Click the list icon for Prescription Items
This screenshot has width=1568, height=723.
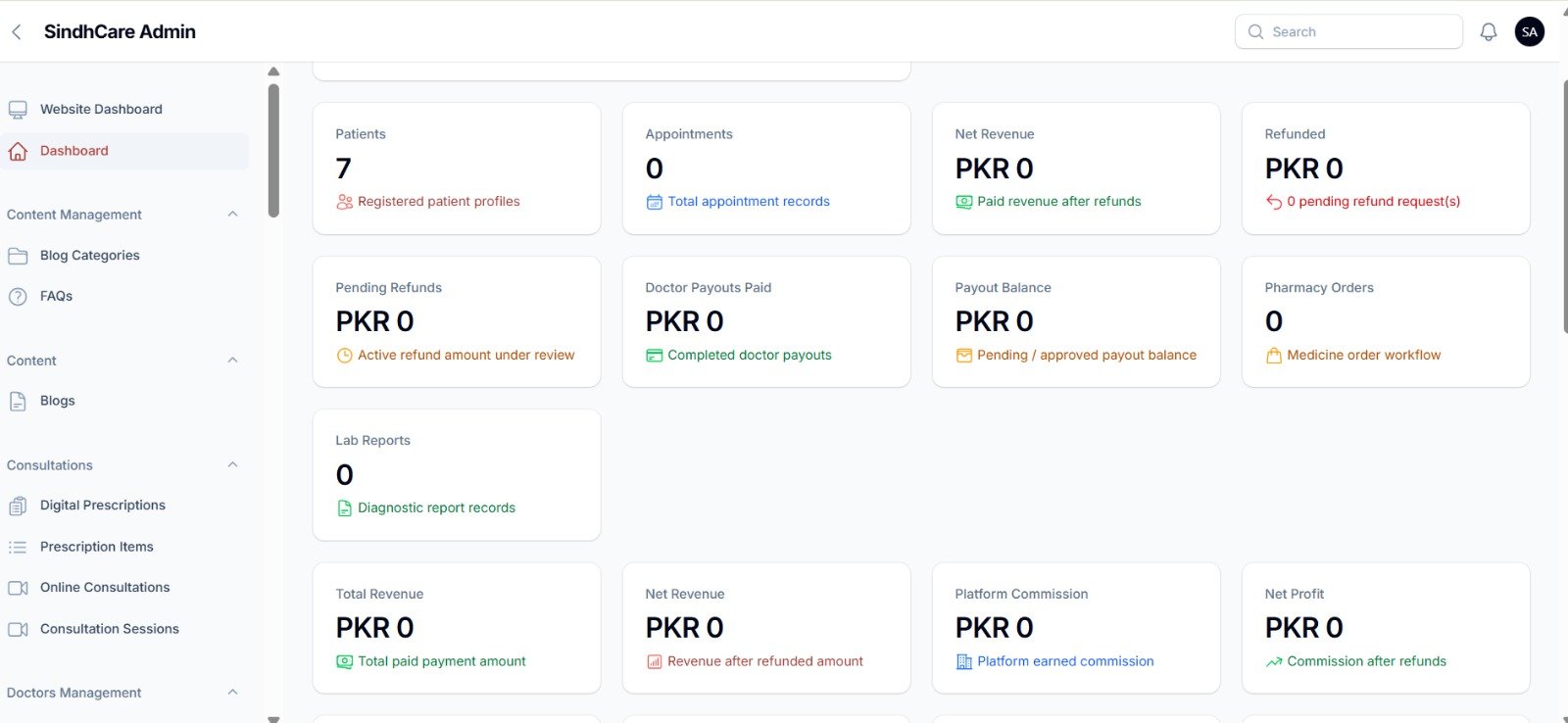click(x=18, y=547)
